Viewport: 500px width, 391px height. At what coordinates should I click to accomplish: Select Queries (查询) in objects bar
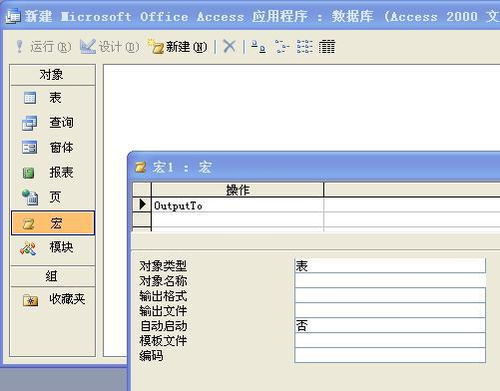[x=53, y=123]
